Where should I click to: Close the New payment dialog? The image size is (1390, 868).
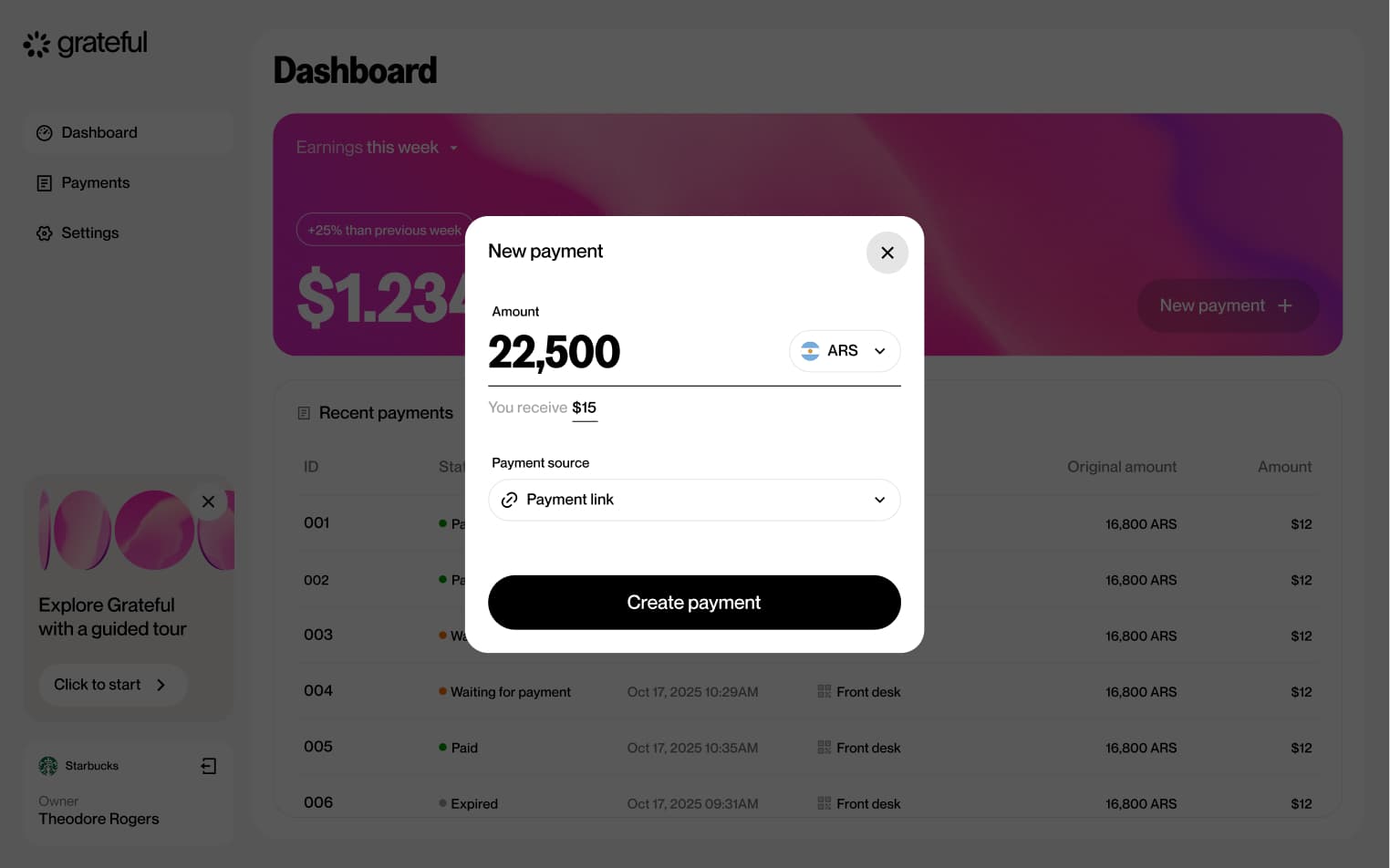(x=887, y=253)
